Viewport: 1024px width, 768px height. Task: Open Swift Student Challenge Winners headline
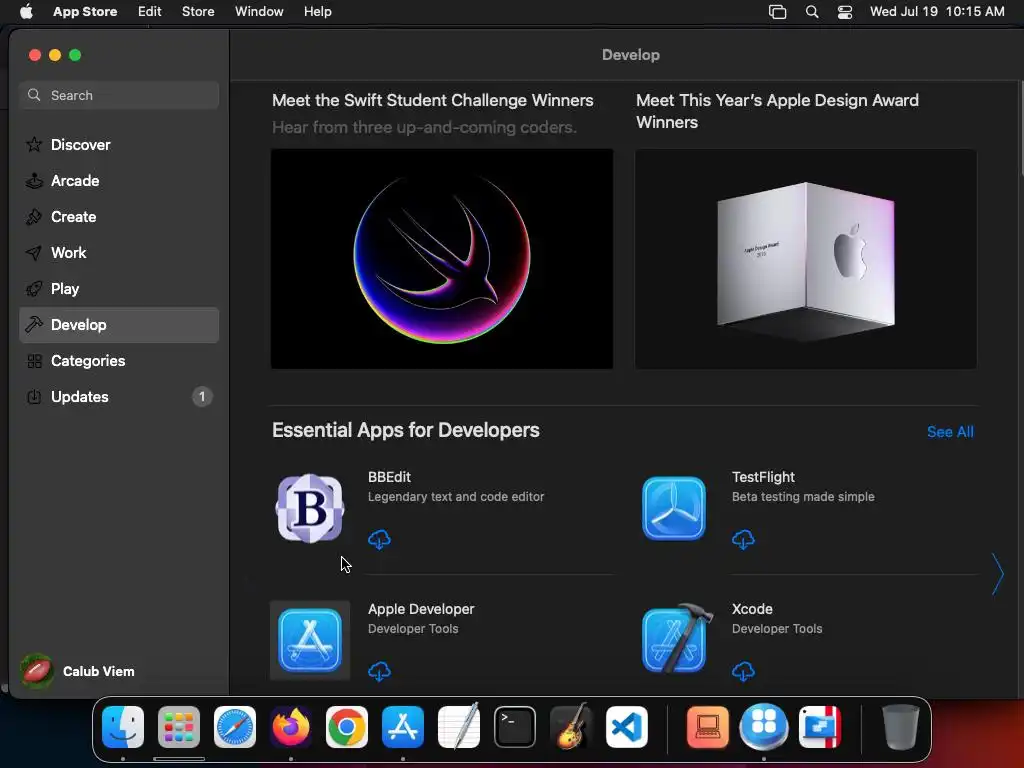pos(432,100)
